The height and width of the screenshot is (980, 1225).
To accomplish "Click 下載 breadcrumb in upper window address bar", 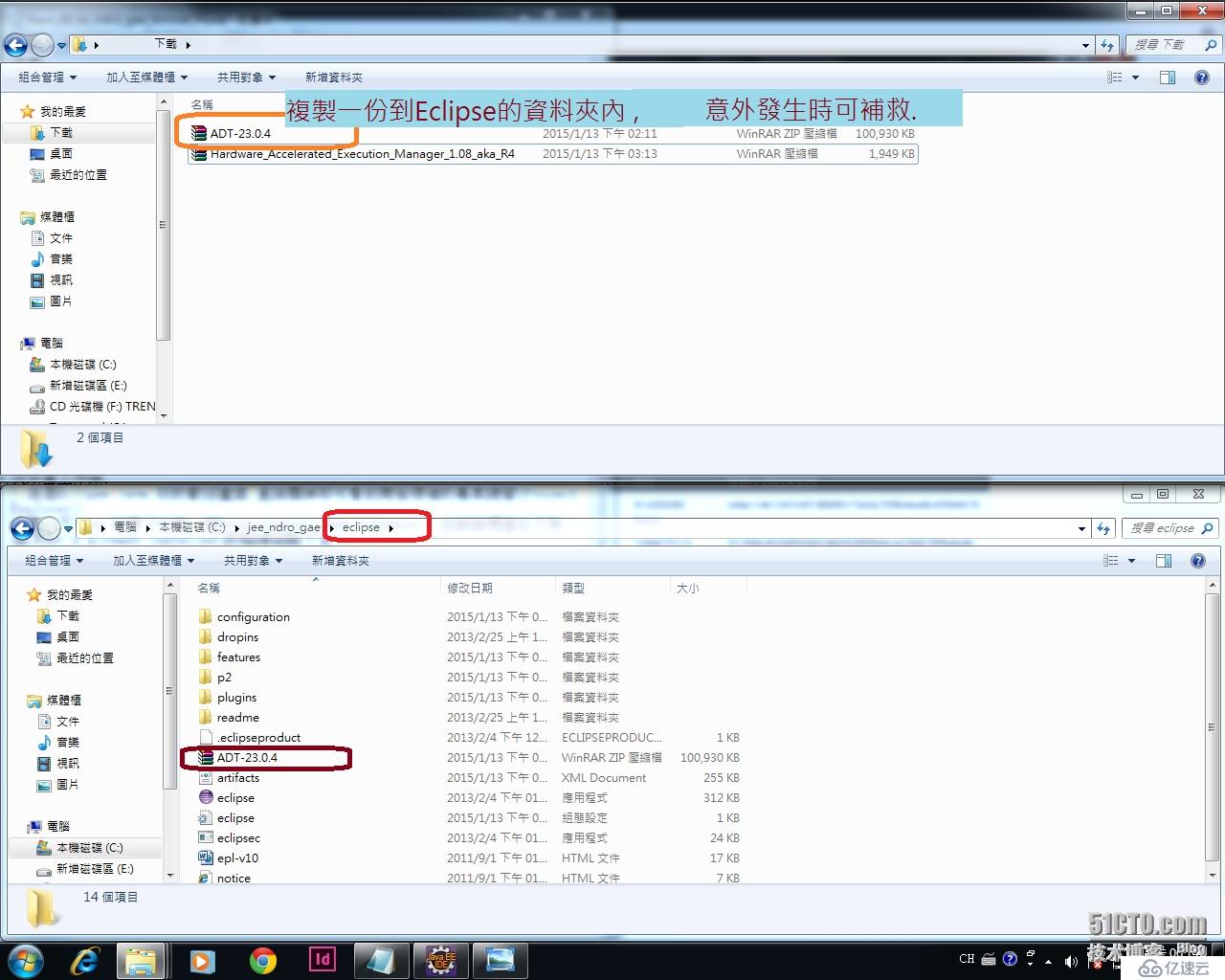I will pyautogui.click(x=166, y=44).
